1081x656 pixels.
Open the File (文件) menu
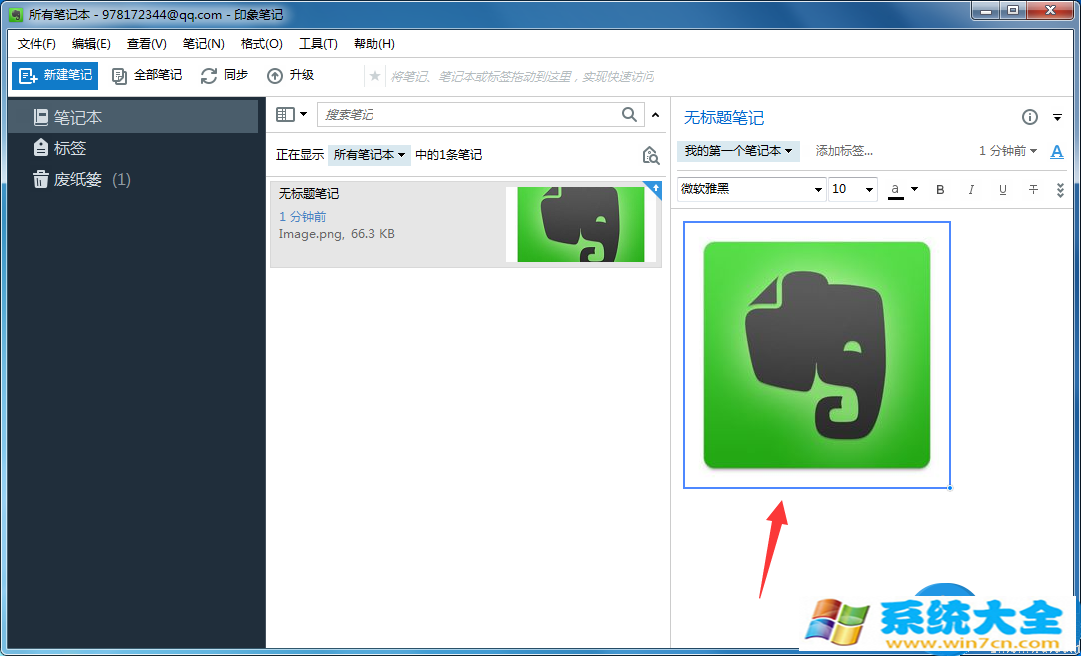click(37, 43)
